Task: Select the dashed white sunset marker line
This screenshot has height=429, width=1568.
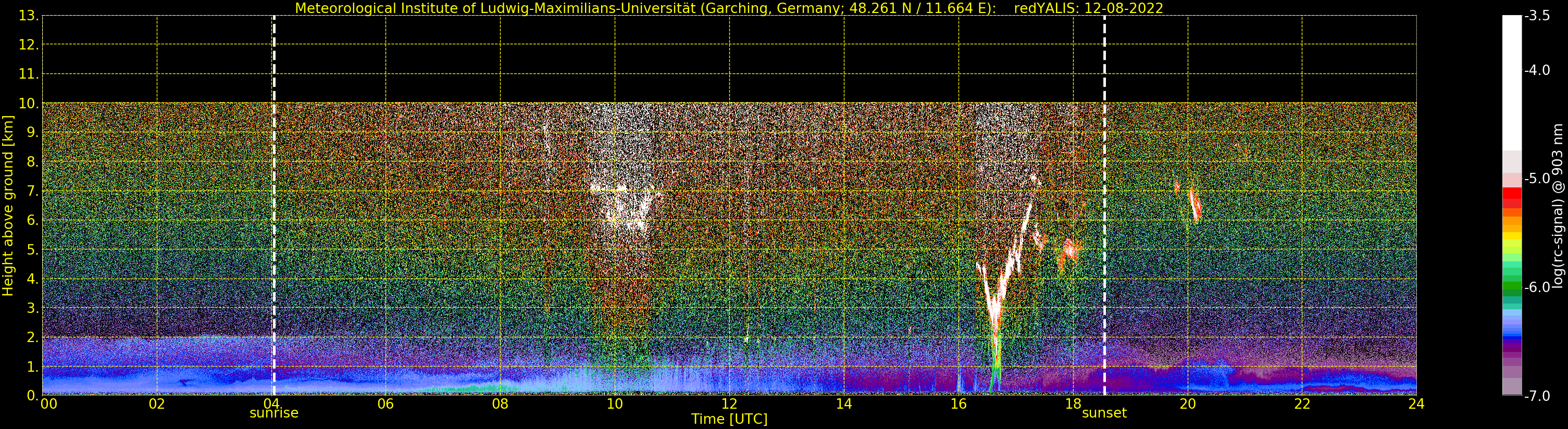Action: 1104,206
